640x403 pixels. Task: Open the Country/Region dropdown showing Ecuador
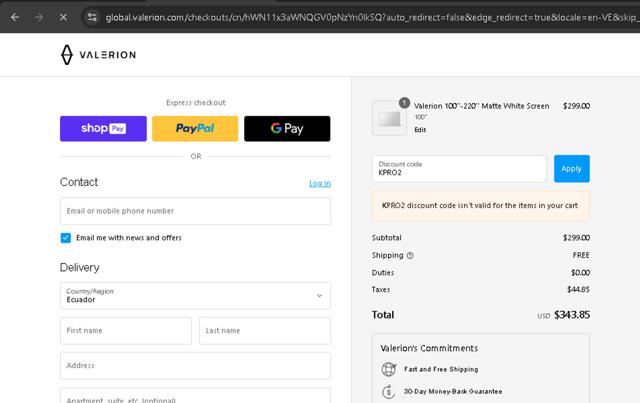[x=196, y=296]
